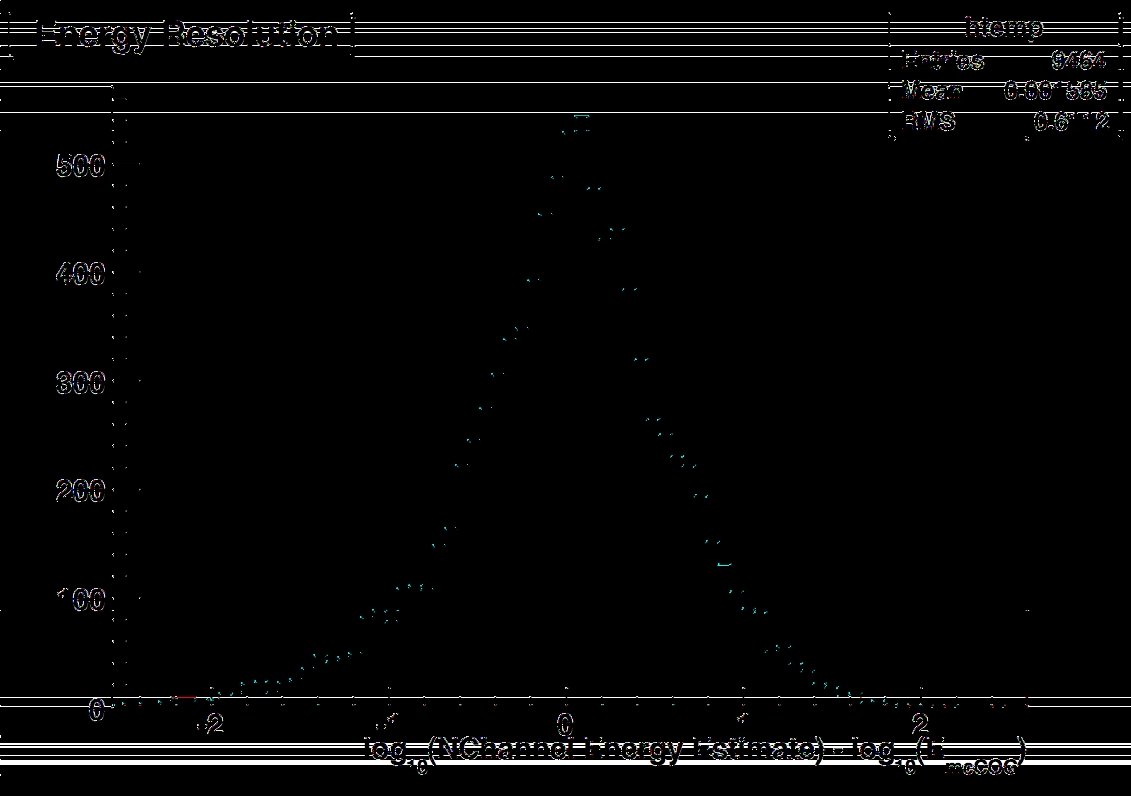Click the "Energy Resolution" plot title
Viewport: 1131px width, 796px height.
pyautogui.click(x=187, y=34)
